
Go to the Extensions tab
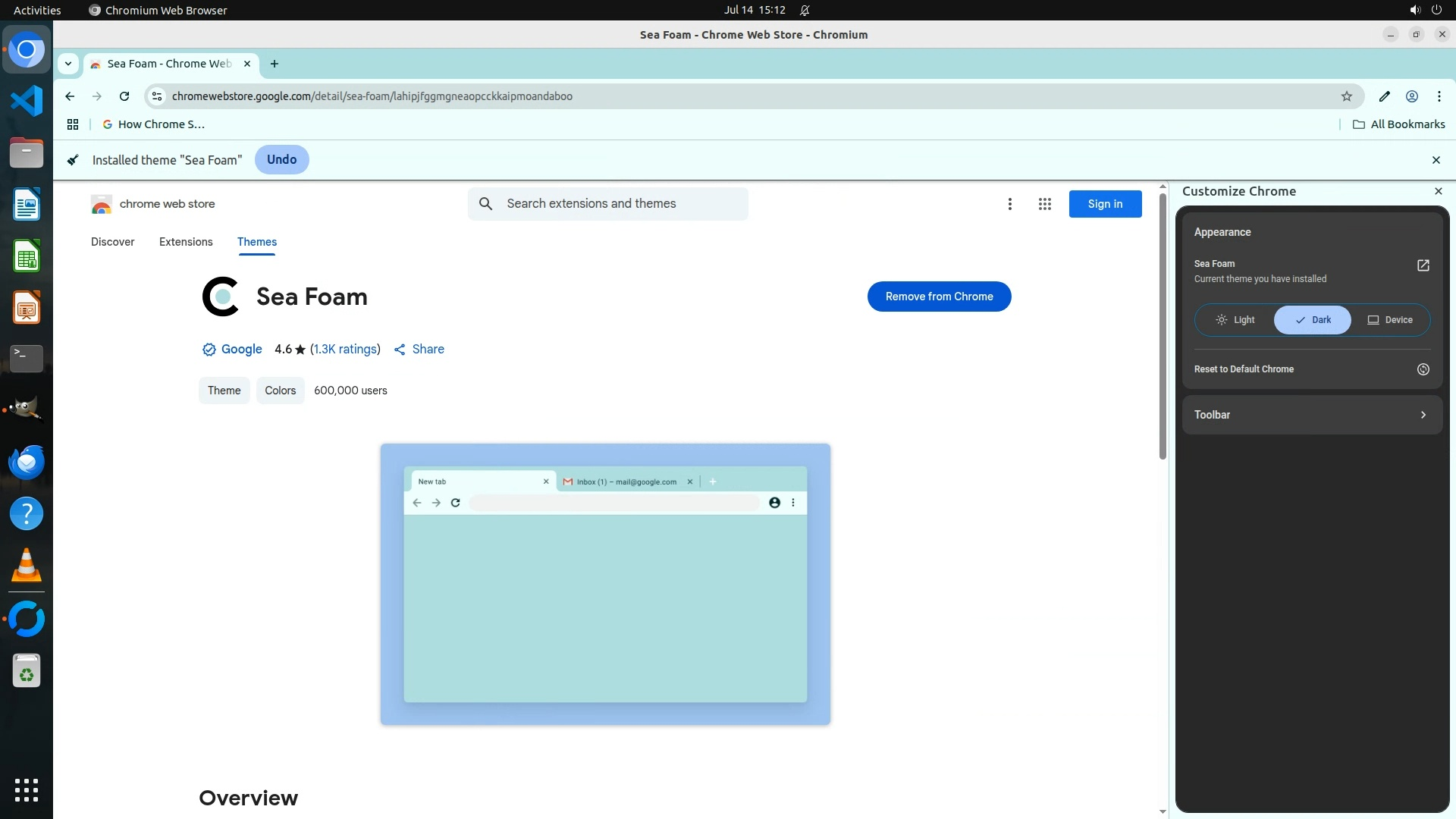186,242
